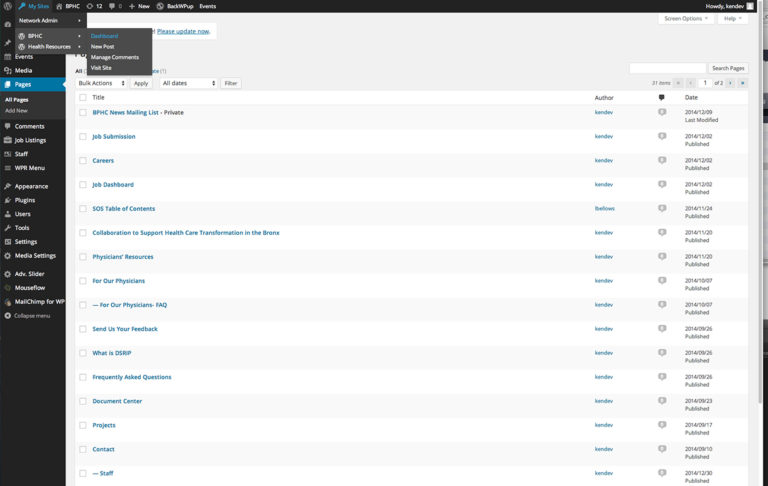768x486 pixels.
Task: Open the Bulk Actions dropdown
Action: (102, 83)
